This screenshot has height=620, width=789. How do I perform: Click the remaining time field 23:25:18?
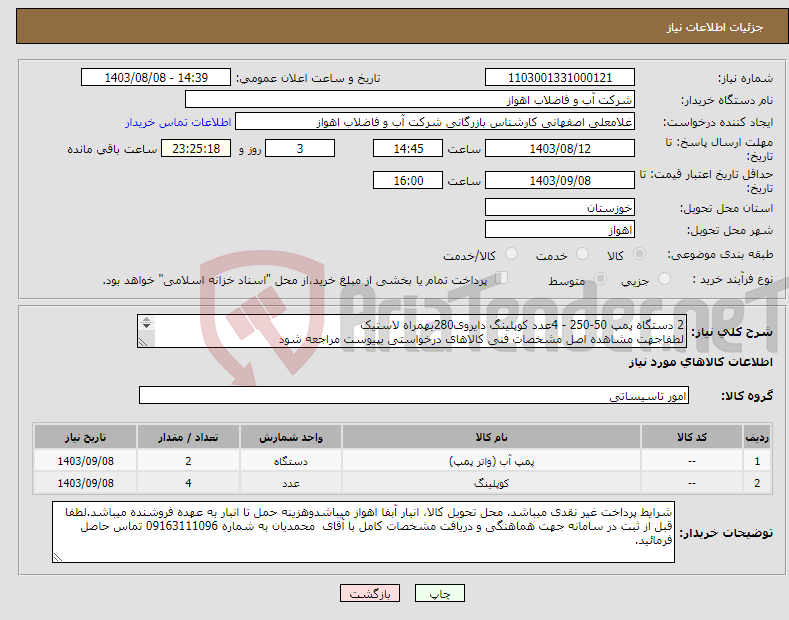click(196, 148)
